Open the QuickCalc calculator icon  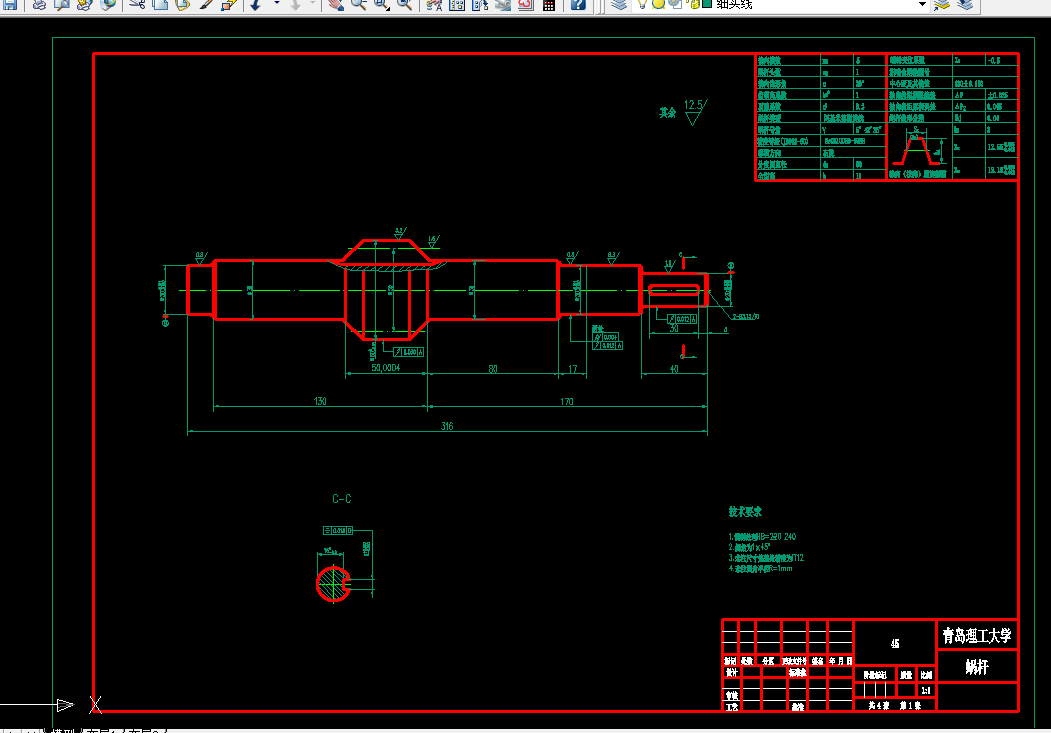pyautogui.click(x=549, y=4)
